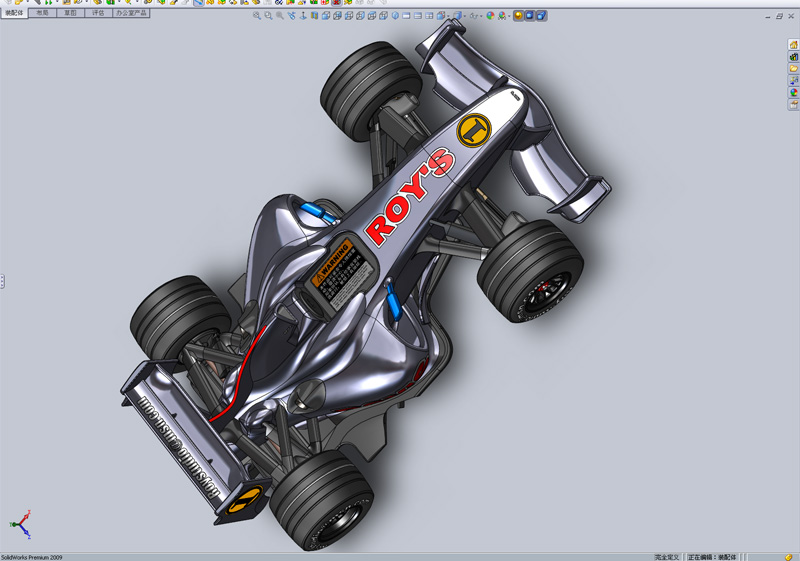This screenshot has width=800, height=561.
Task: Expand the collapsed left panel handle
Action: (2, 282)
